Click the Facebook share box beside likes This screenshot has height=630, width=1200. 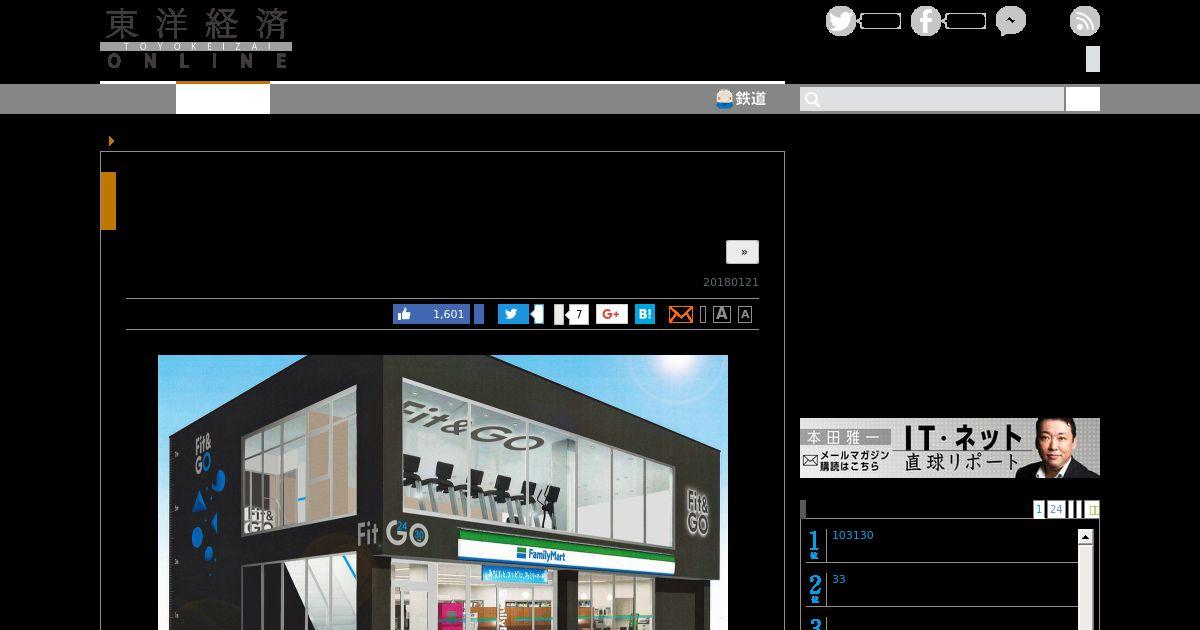479,314
